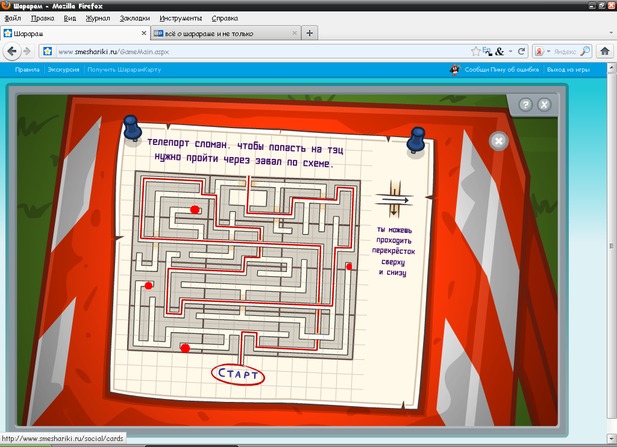This screenshot has width=617, height=447.
Task: Go back using the browser back arrow
Action: coord(12,51)
